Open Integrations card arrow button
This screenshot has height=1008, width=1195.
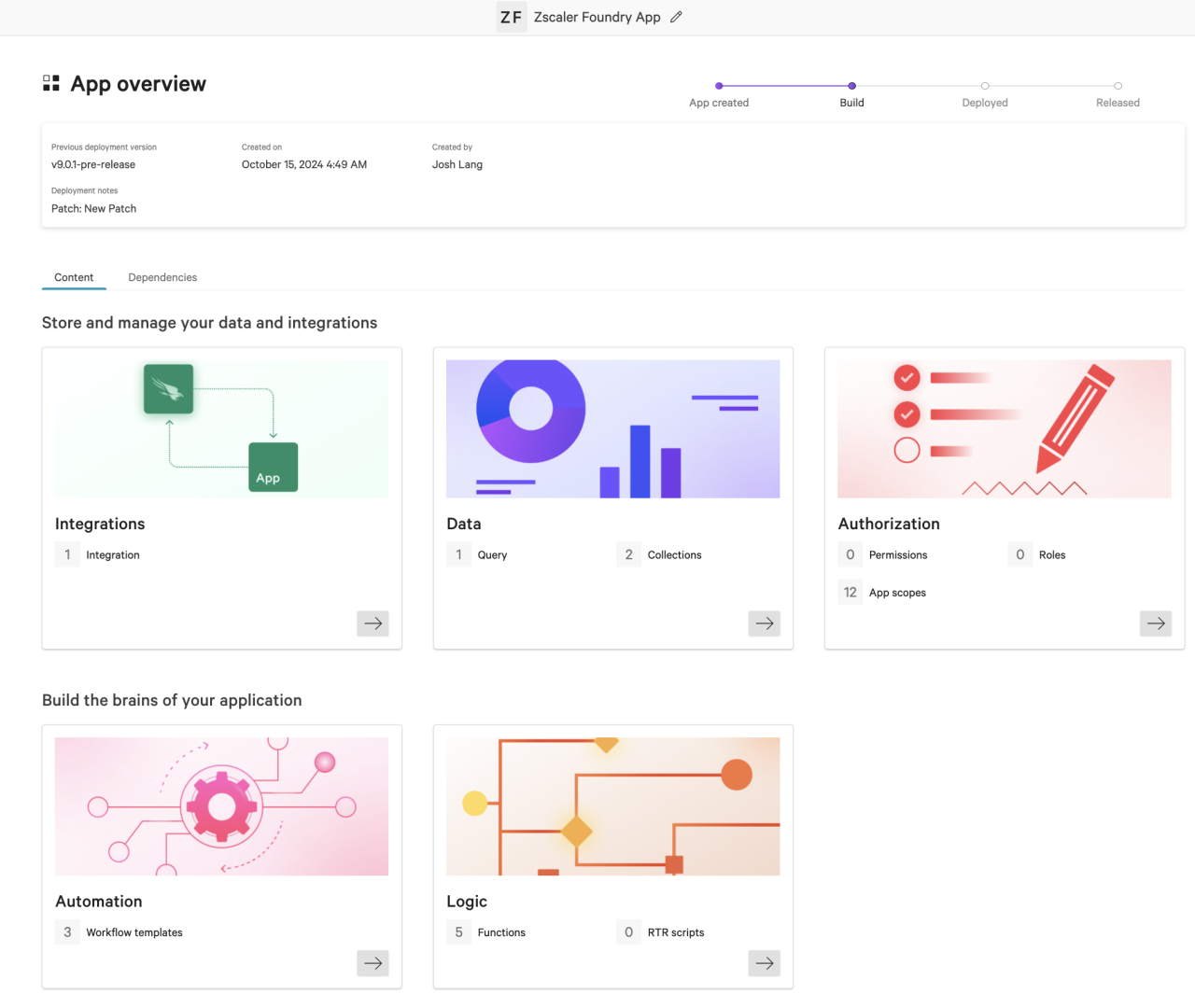pyautogui.click(x=373, y=623)
